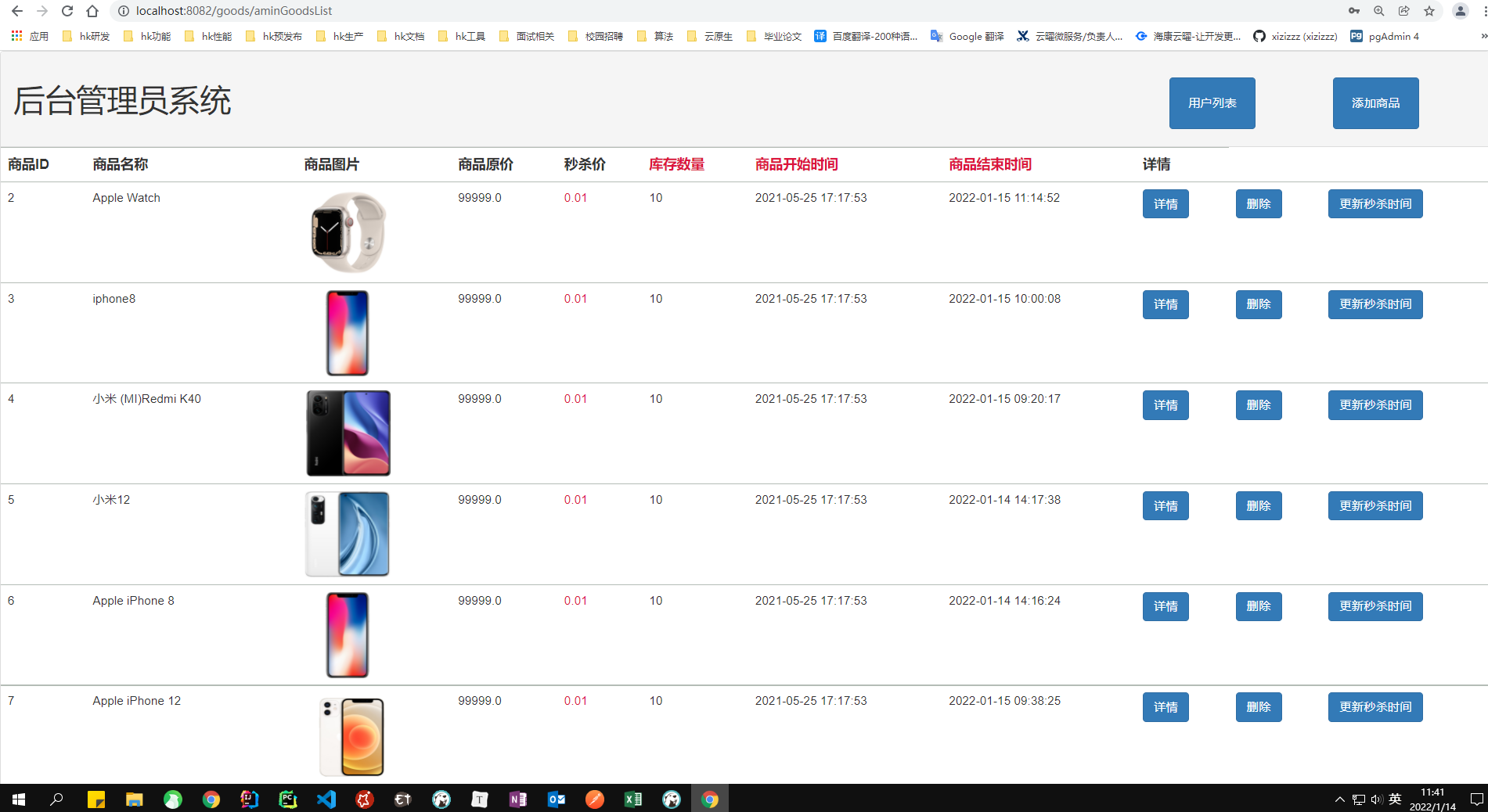Open the hk研发 bookmark folder
Viewport: 1488px width, 812px height.
(86, 36)
